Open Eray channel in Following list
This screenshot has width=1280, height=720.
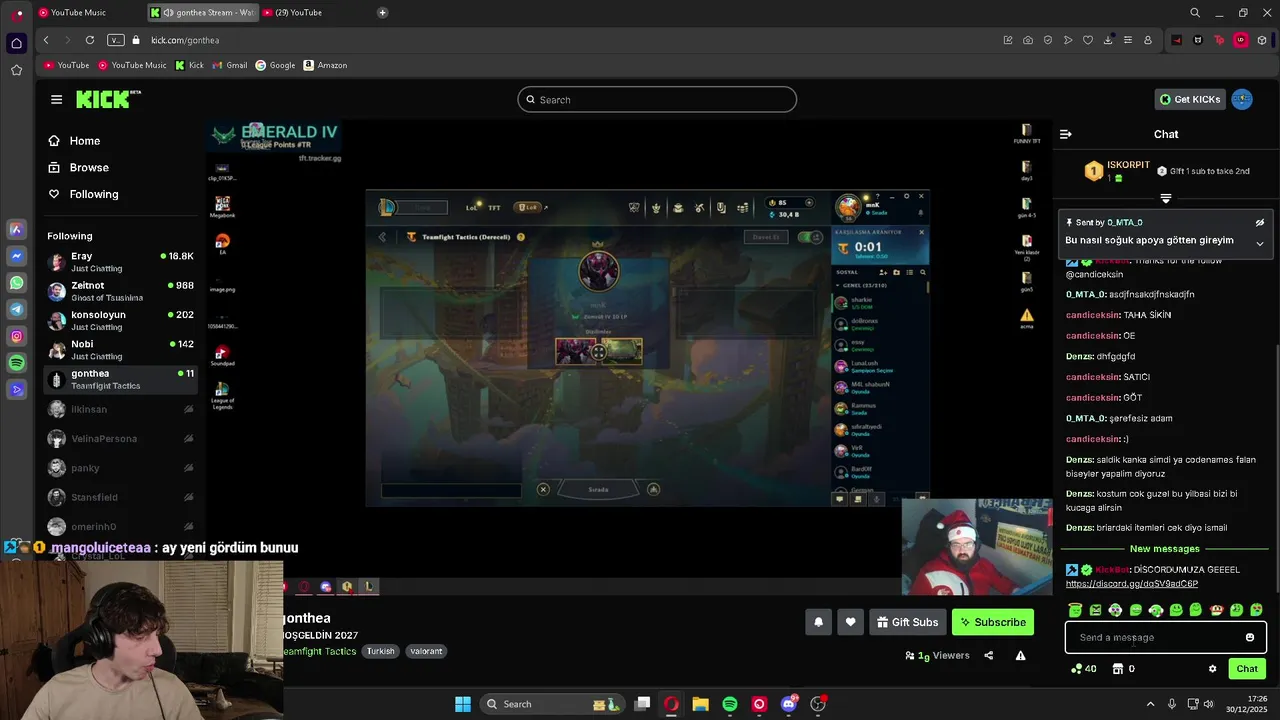click(x=120, y=262)
